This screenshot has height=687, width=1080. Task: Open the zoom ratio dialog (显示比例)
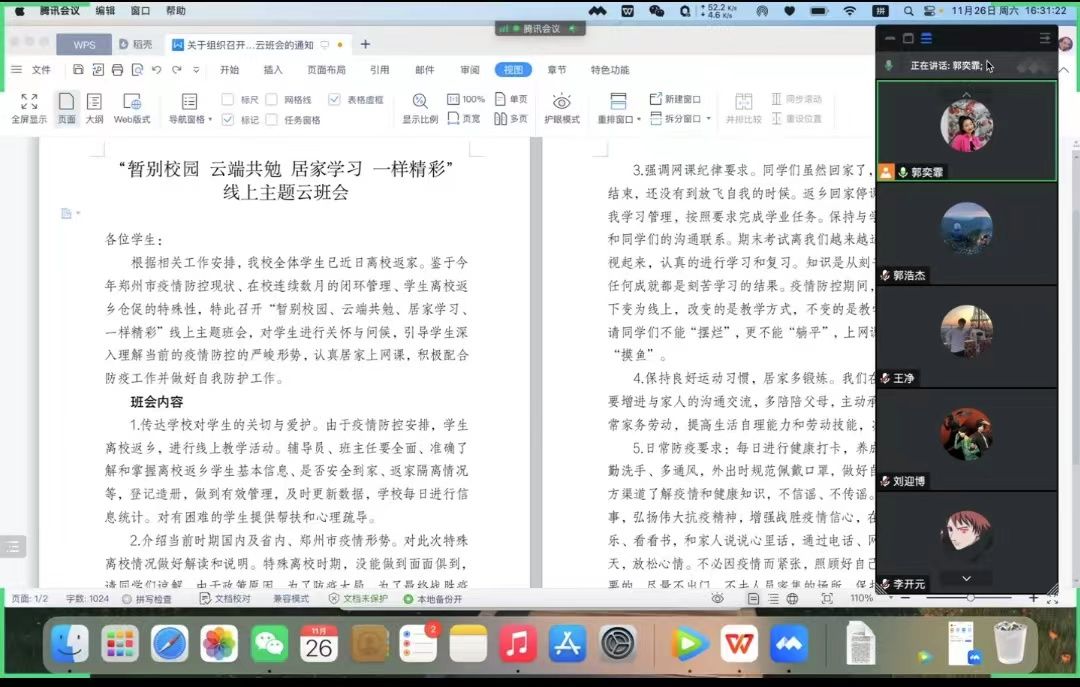click(x=420, y=108)
